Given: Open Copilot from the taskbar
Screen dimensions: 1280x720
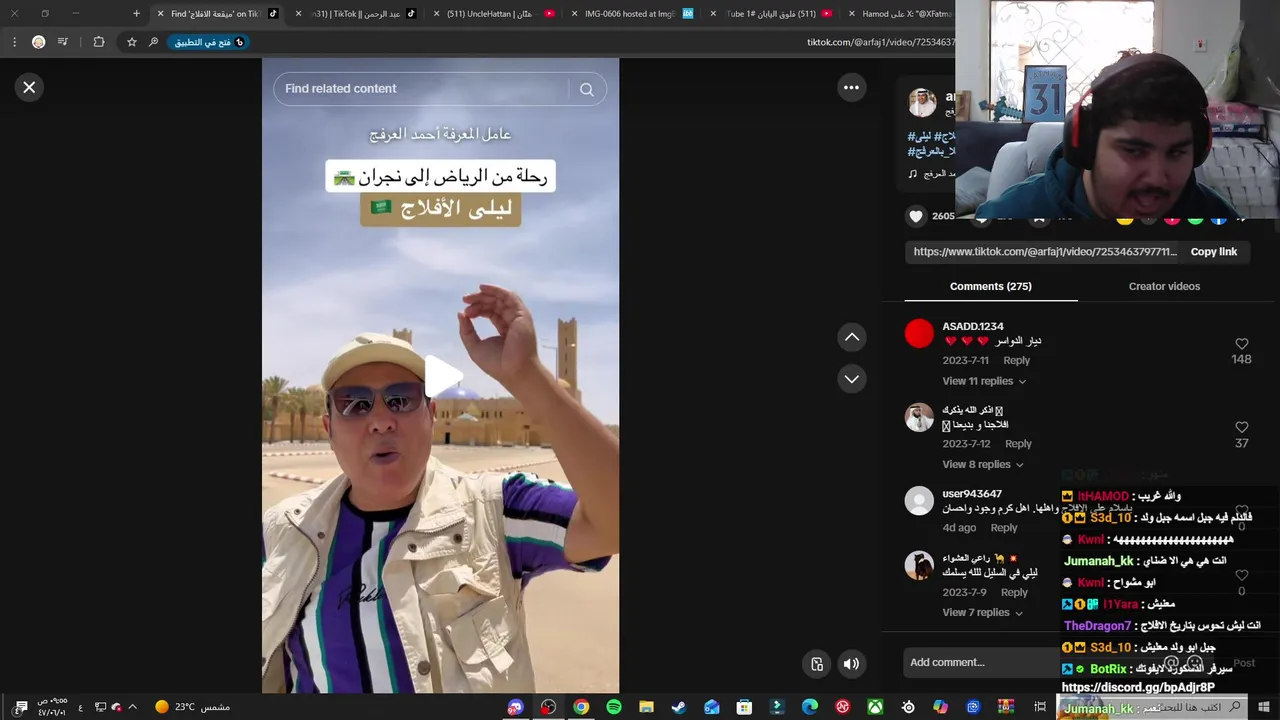Looking at the screenshot, I should pos(940,707).
